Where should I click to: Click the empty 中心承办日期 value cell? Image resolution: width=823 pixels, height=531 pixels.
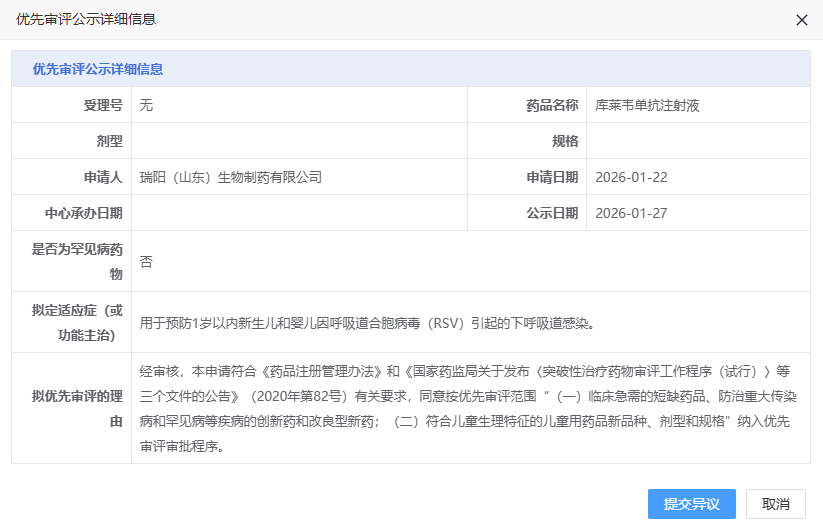tap(299, 213)
